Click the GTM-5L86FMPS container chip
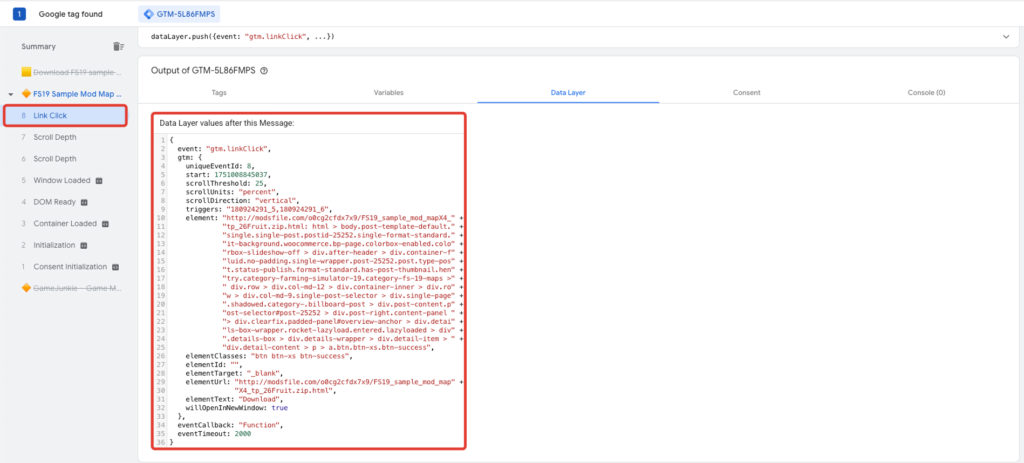The height and width of the screenshot is (463, 1024). click(181, 14)
